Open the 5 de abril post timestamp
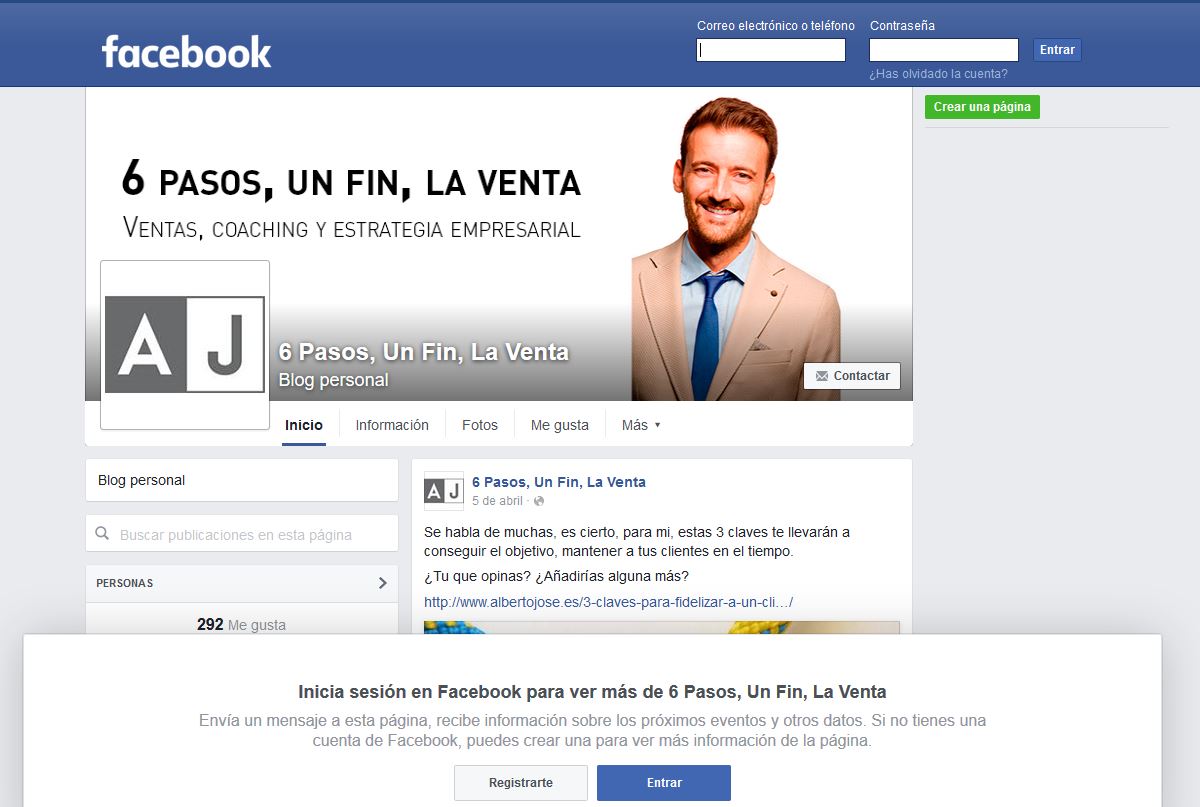 tap(497, 500)
